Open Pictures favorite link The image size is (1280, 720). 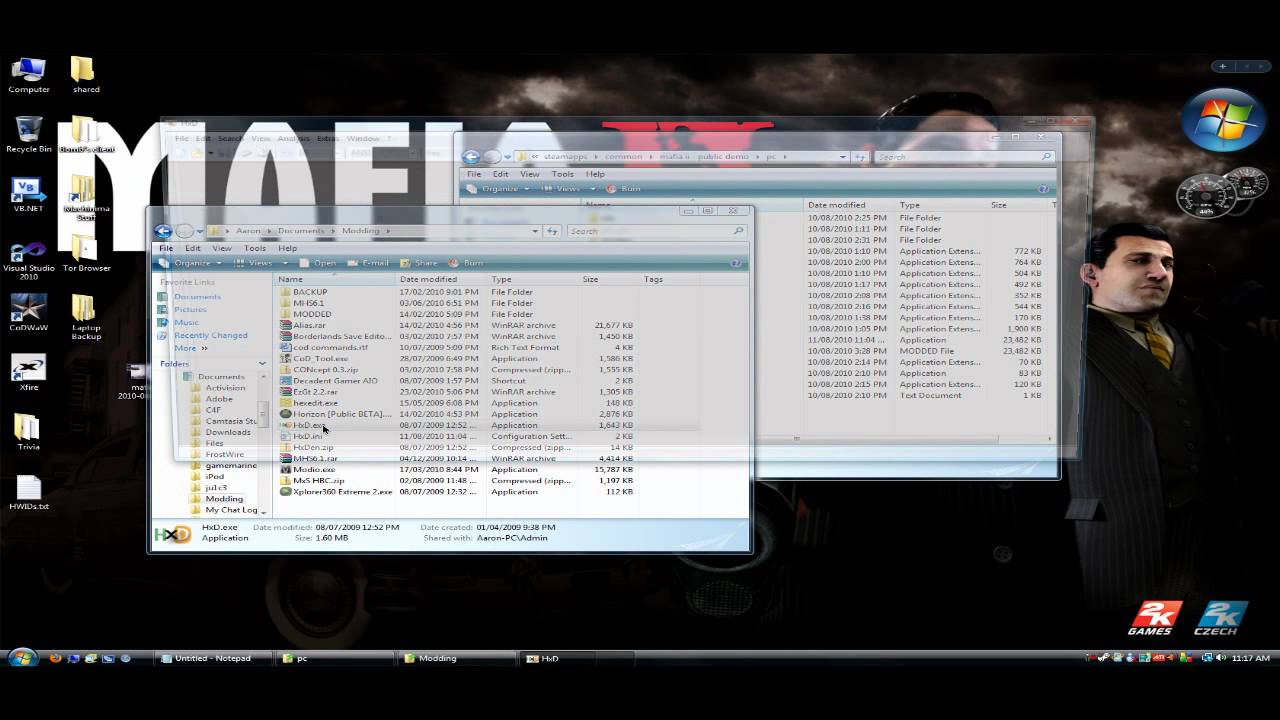click(190, 310)
